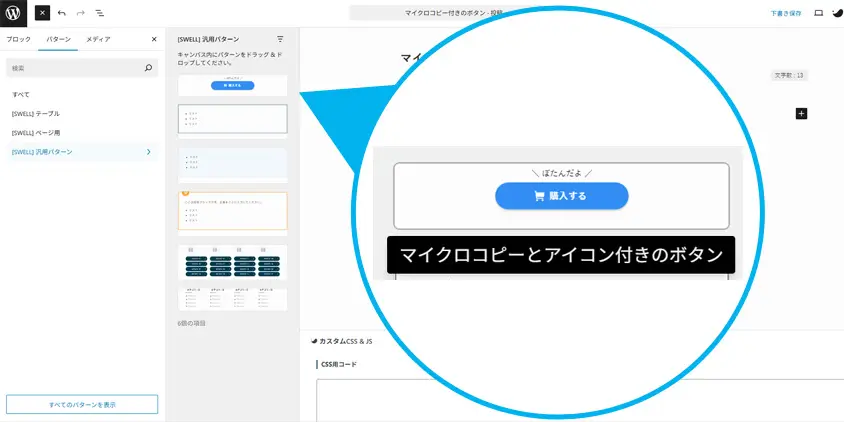Switch to the ブロック tab
Viewport: 844px width, 422px height.
pyautogui.click(x=19, y=39)
